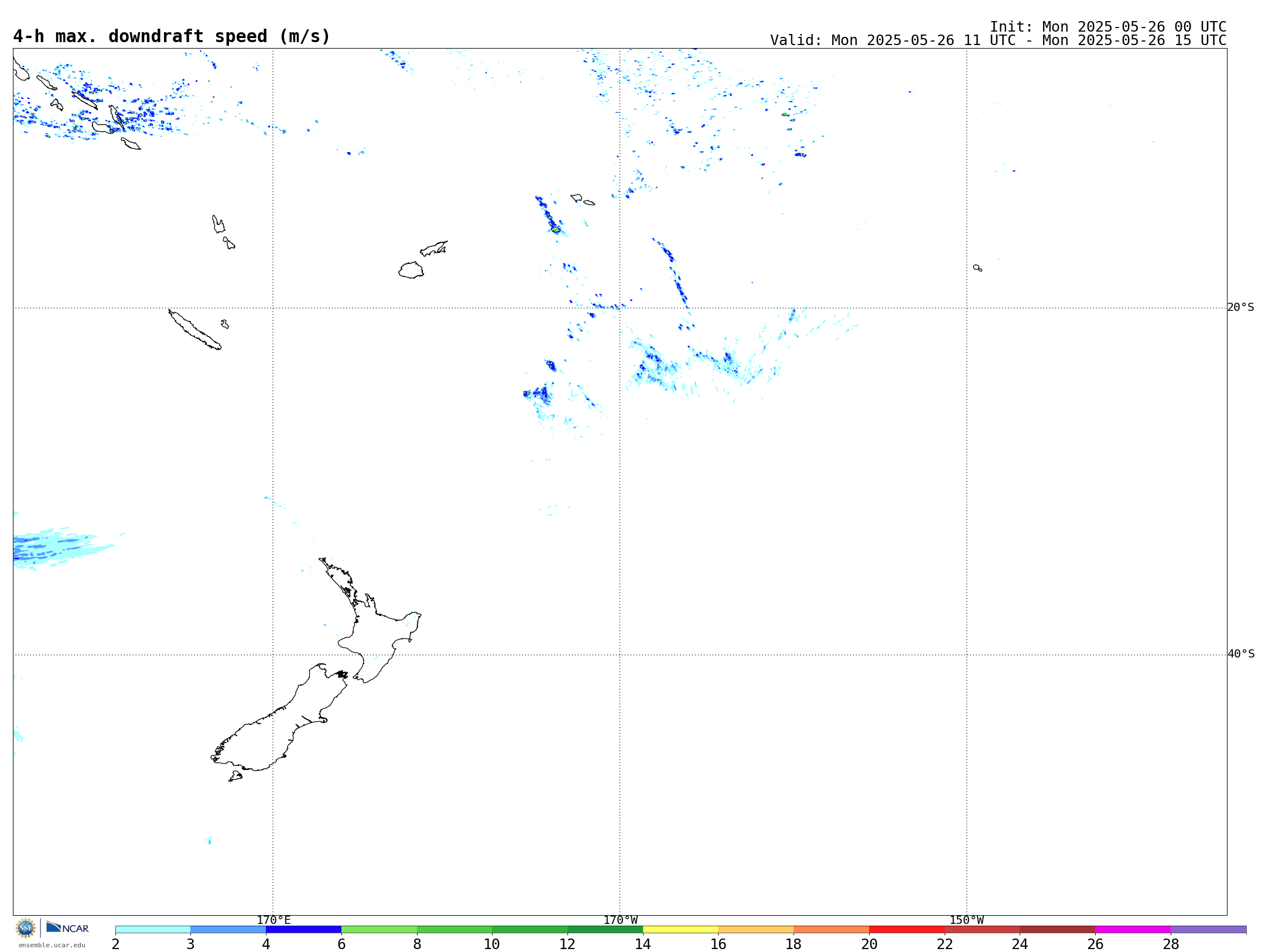Image resolution: width=1265 pixels, height=952 pixels.
Task: Click the 'Init: Mon 2025-05-26 00 UTC' text
Action: [1108, 27]
